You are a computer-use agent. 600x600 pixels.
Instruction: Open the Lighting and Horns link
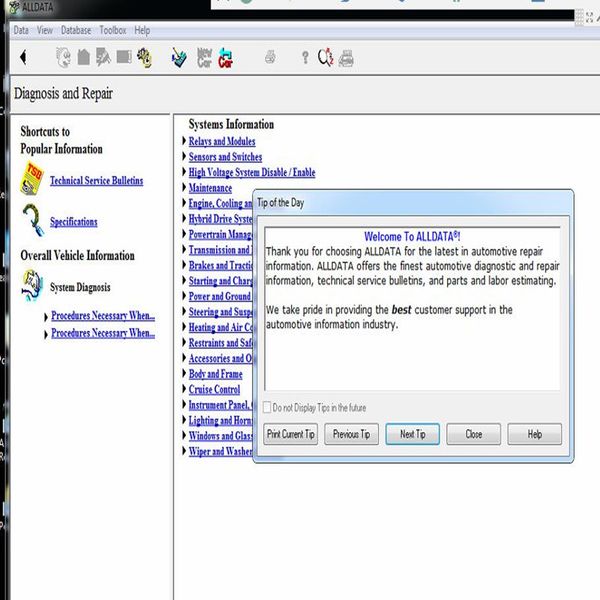220,420
